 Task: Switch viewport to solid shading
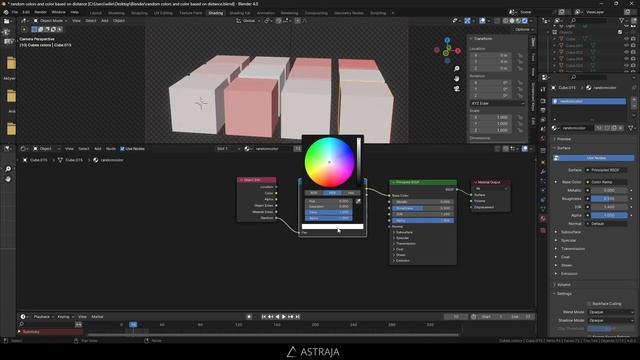pos(512,20)
